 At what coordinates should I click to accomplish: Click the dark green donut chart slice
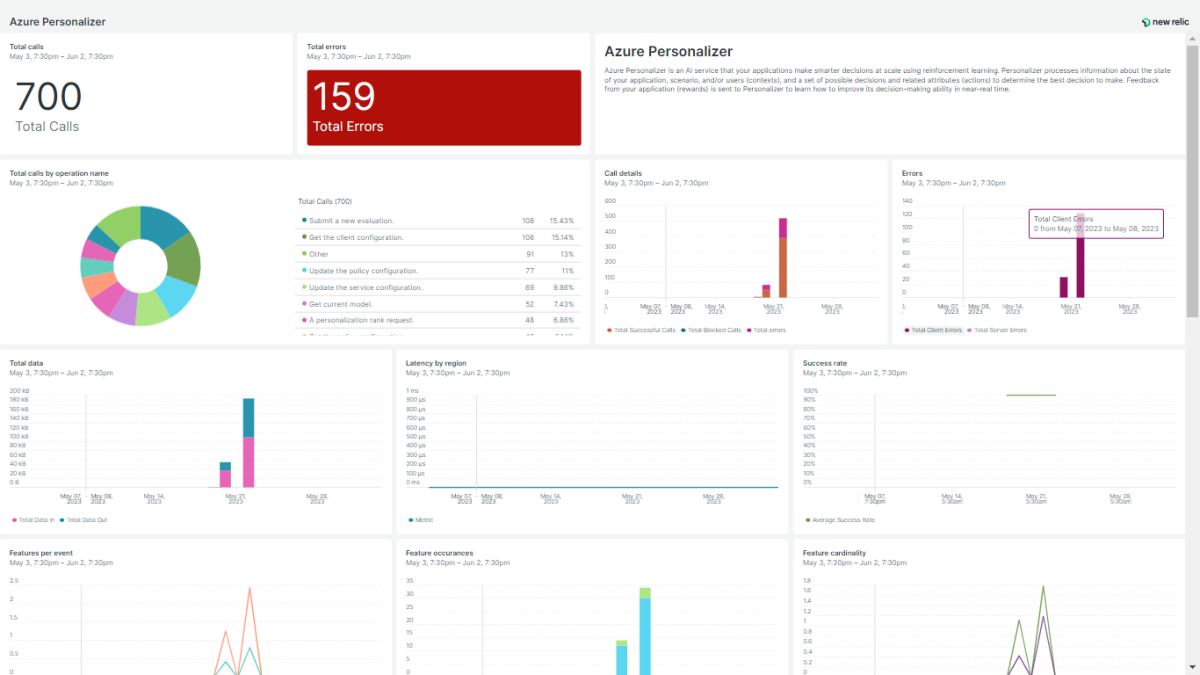point(183,257)
